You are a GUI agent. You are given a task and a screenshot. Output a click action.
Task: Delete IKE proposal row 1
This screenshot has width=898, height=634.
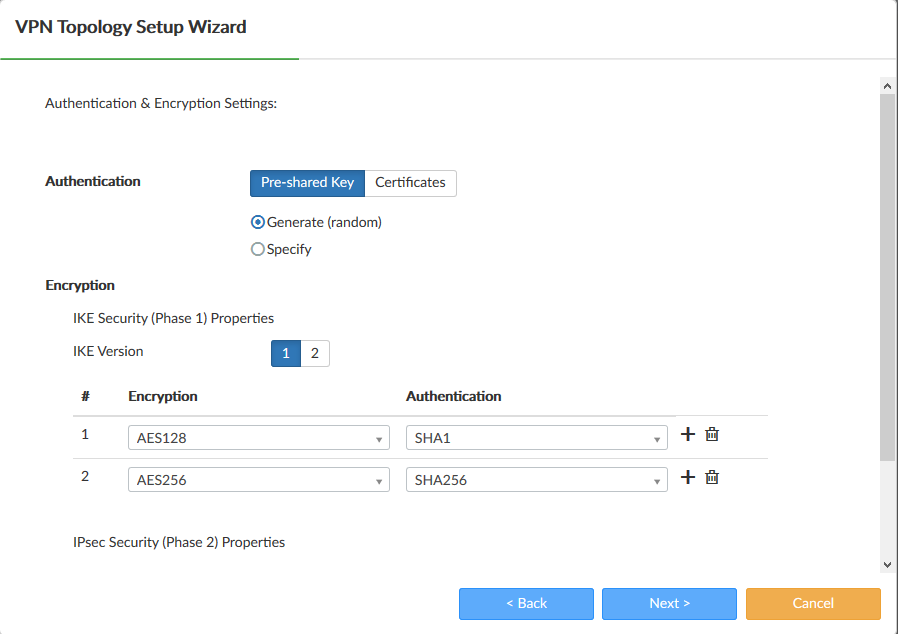tap(712, 434)
